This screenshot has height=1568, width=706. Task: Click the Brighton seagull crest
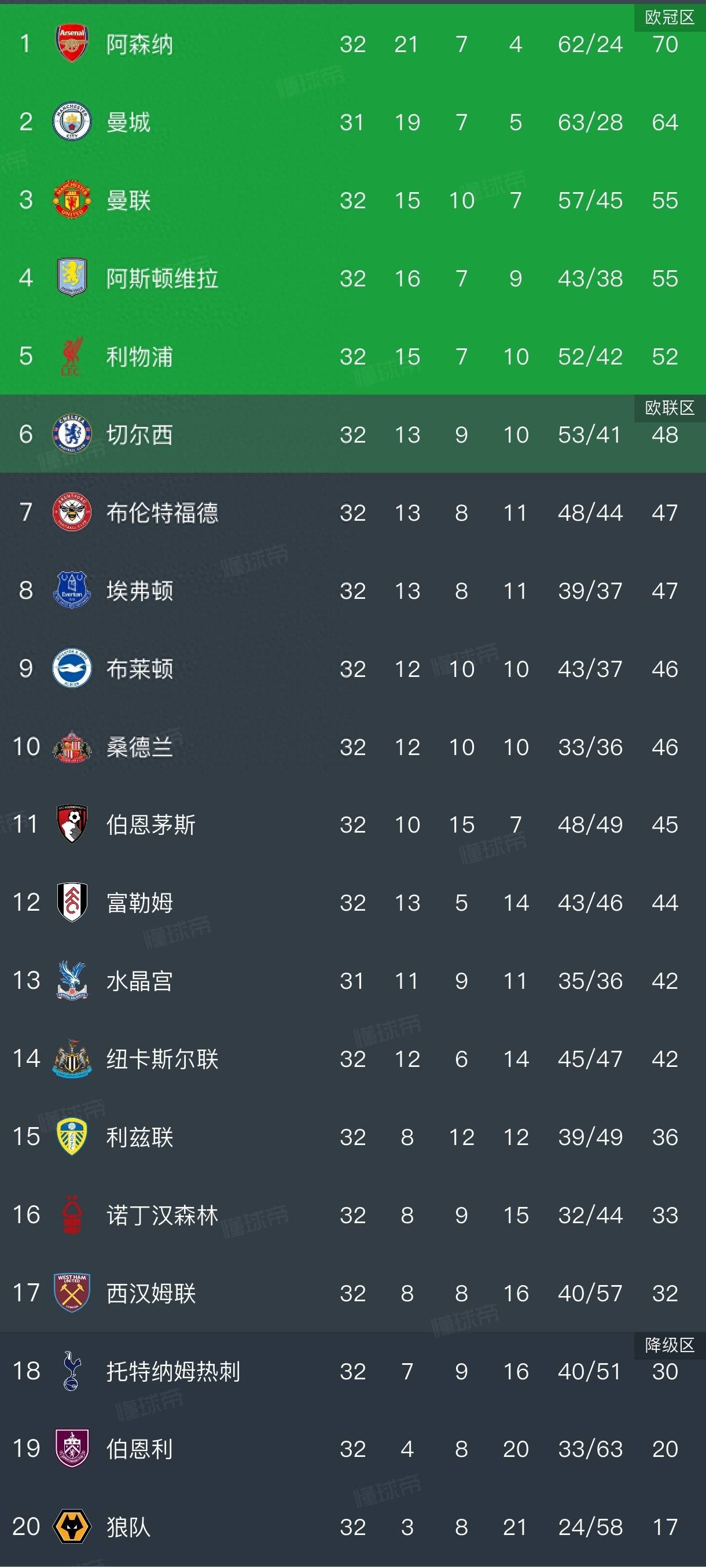(x=72, y=669)
